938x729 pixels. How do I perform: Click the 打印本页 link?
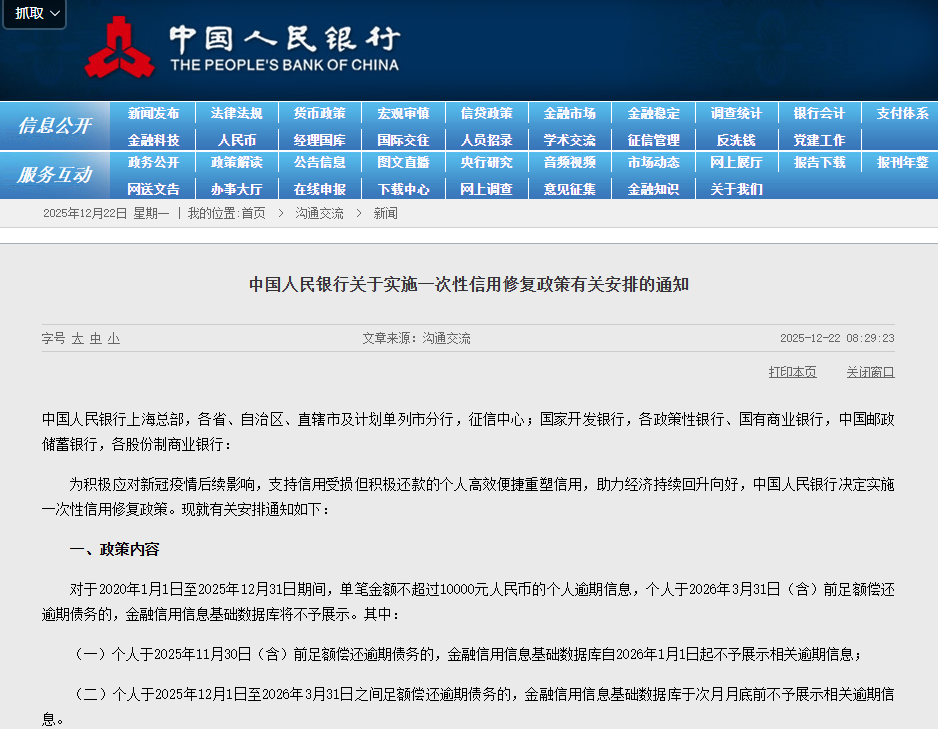[792, 372]
